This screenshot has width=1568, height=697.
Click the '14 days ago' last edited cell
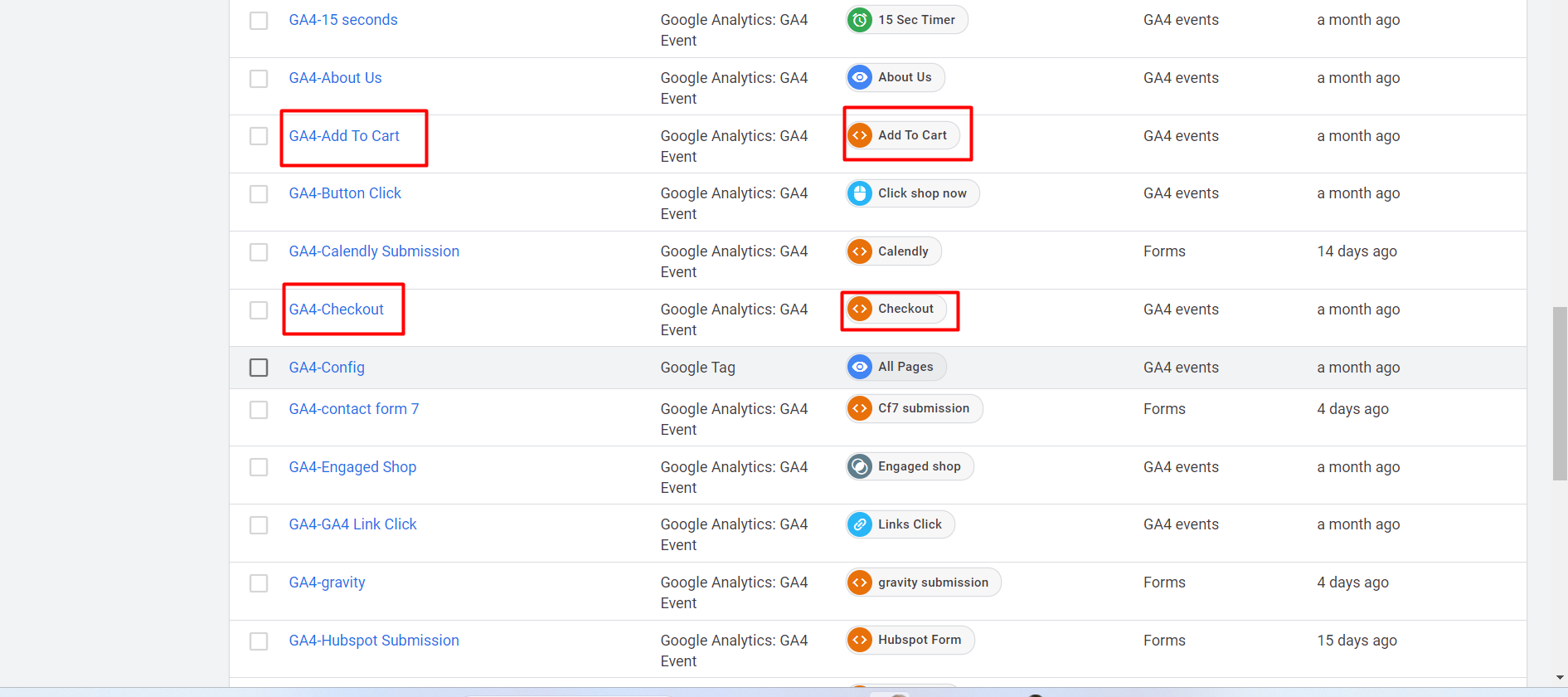(1357, 251)
